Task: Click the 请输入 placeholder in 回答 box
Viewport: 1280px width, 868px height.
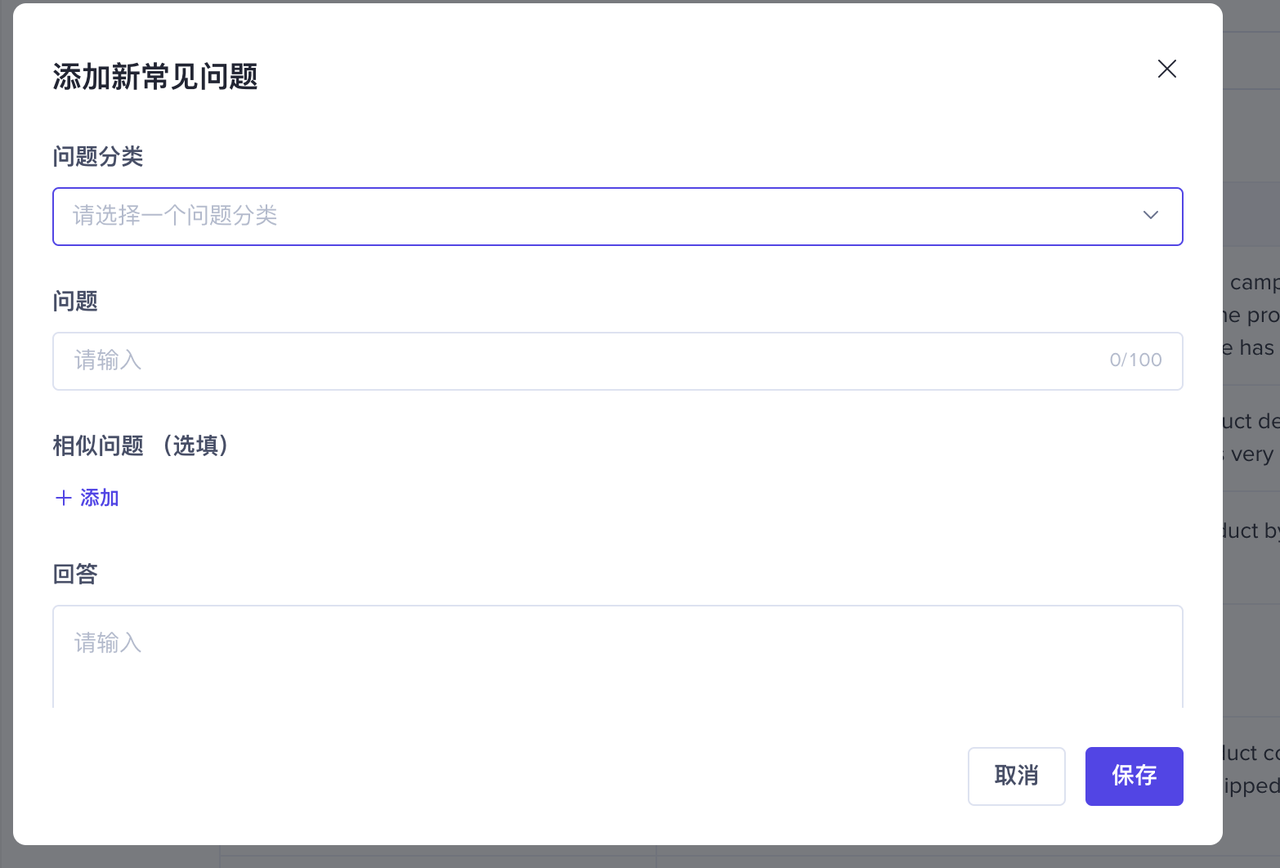Action: (108, 643)
